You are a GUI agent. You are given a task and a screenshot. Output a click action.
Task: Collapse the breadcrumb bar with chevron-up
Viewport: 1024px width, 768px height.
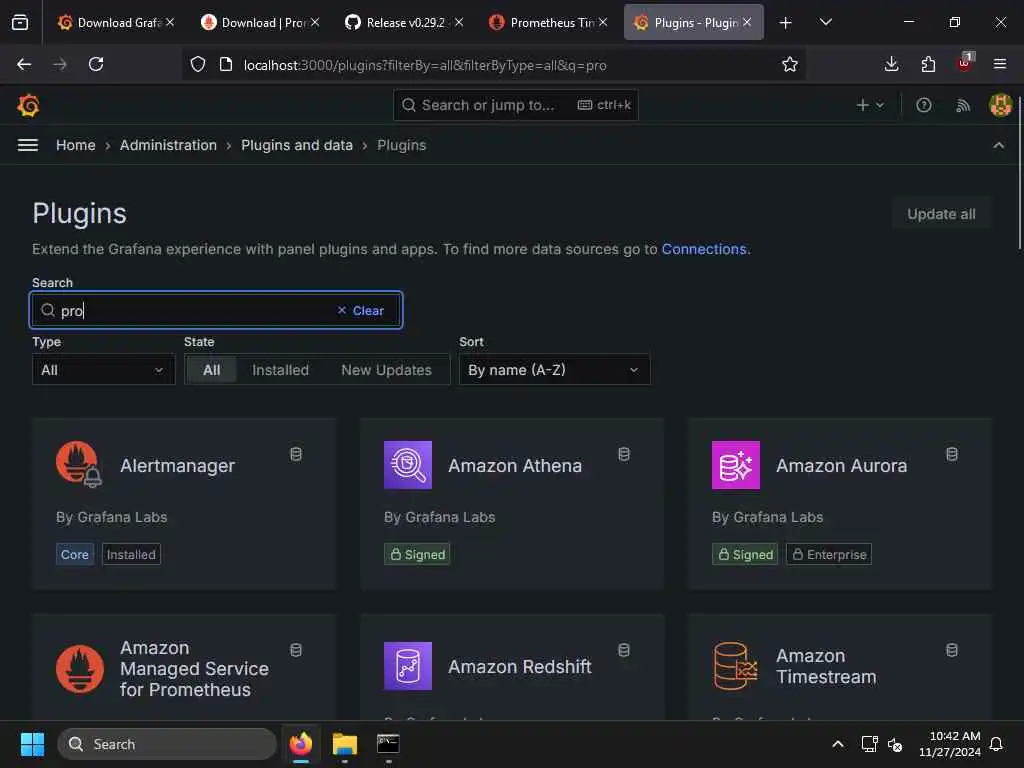coord(999,145)
